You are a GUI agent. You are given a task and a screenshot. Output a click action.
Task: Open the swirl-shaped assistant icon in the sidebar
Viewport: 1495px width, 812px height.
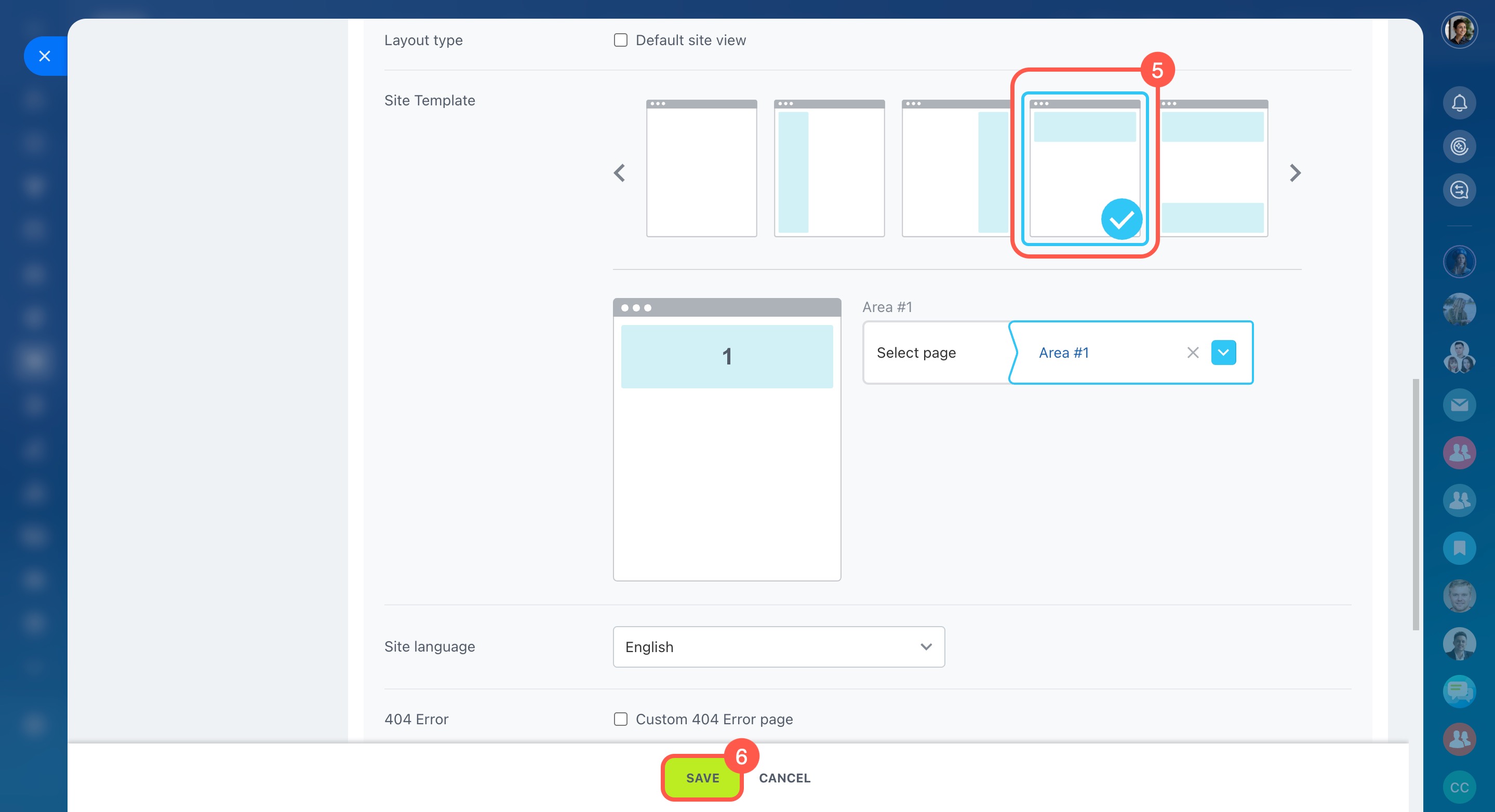click(x=1459, y=147)
